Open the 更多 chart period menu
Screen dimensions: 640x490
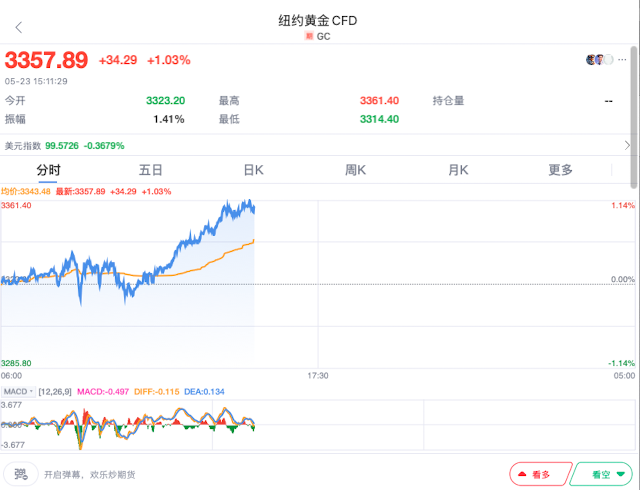pyautogui.click(x=561, y=170)
